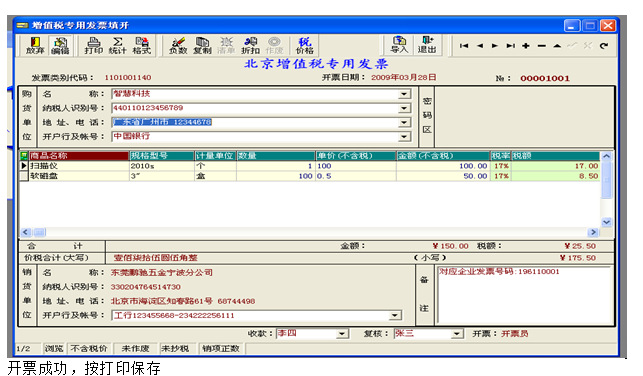This screenshot has width=643, height=376.
Task: Open the buyer 纳税人识别号 dropdown arrow
Action: click(404, 108)
